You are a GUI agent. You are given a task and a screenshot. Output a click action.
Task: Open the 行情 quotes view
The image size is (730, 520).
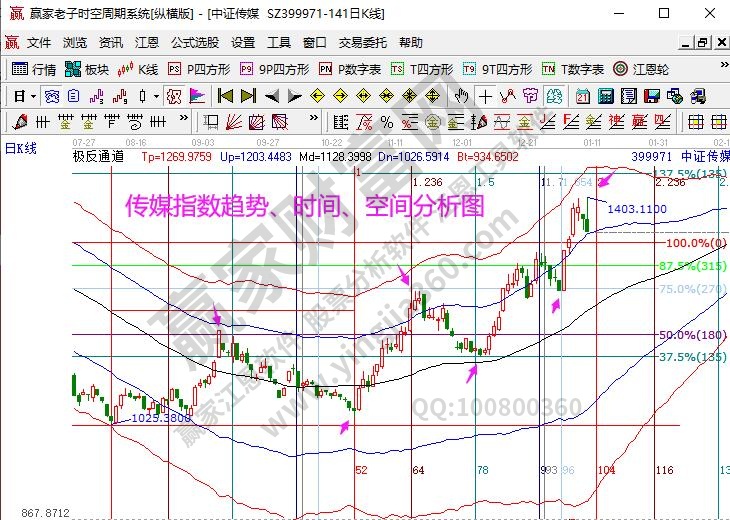click(34, 69)
